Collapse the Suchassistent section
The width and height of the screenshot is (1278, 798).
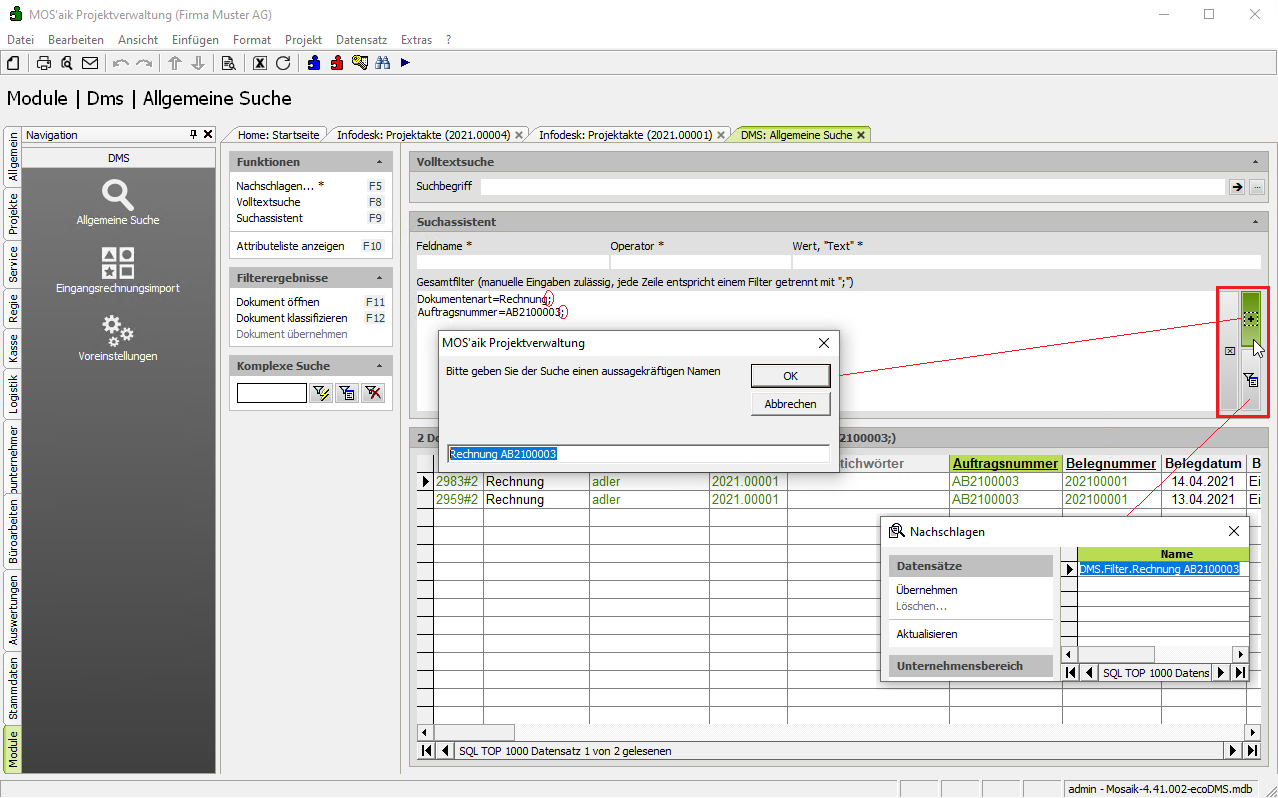coord(1255,222)
